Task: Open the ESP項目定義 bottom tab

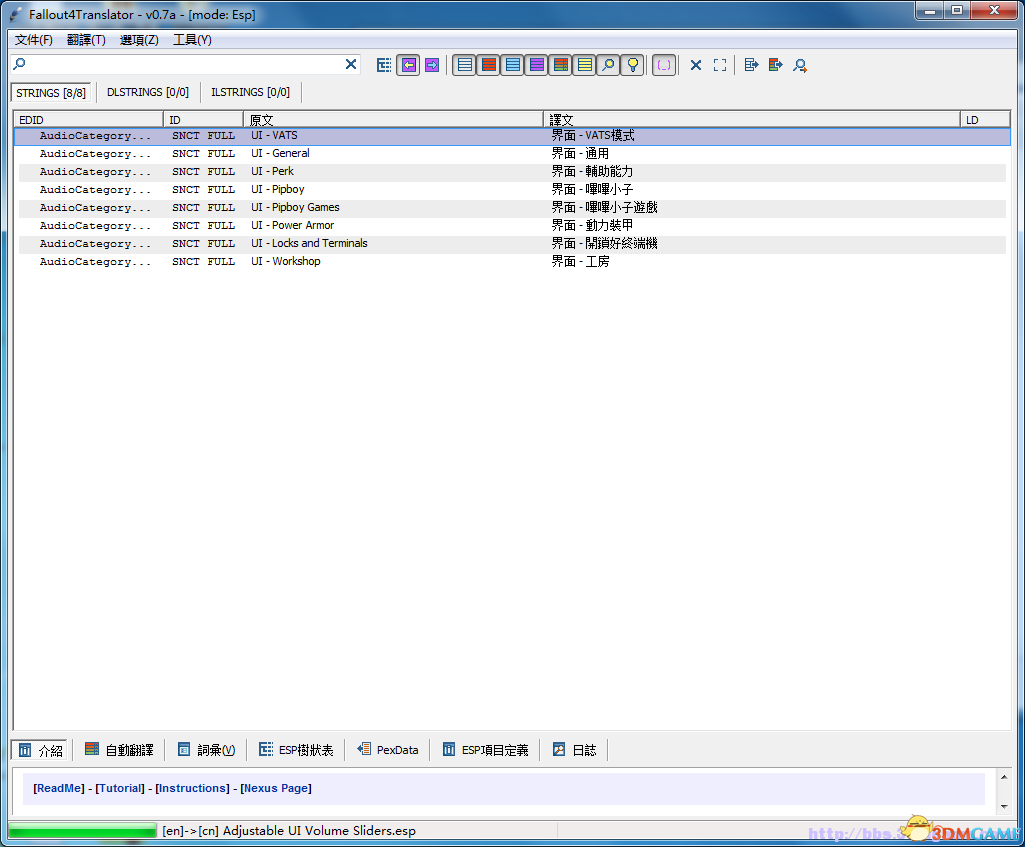Action: click(x=485, y=750)
